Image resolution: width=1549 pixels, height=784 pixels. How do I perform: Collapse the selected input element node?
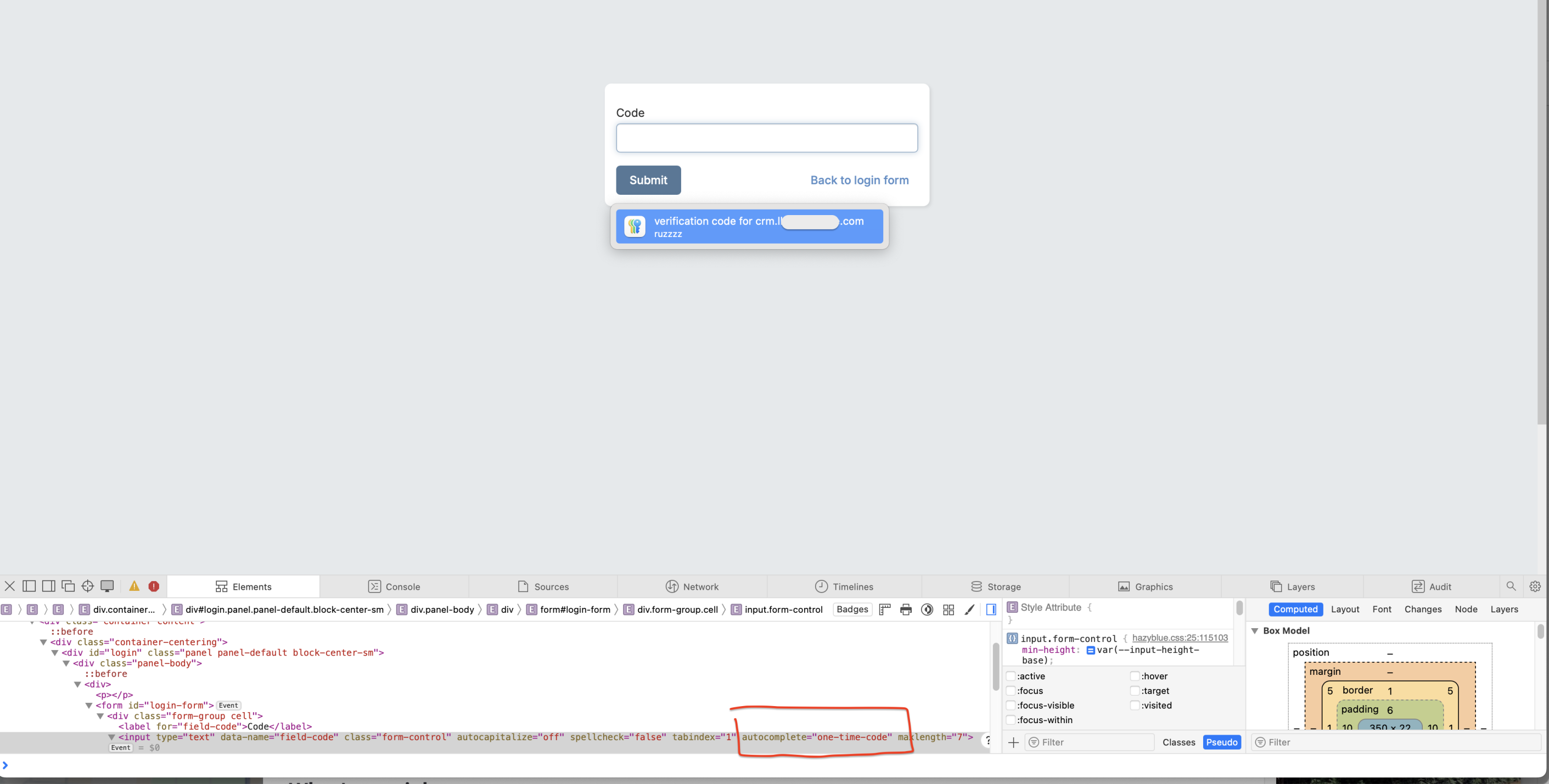point(111,737)
